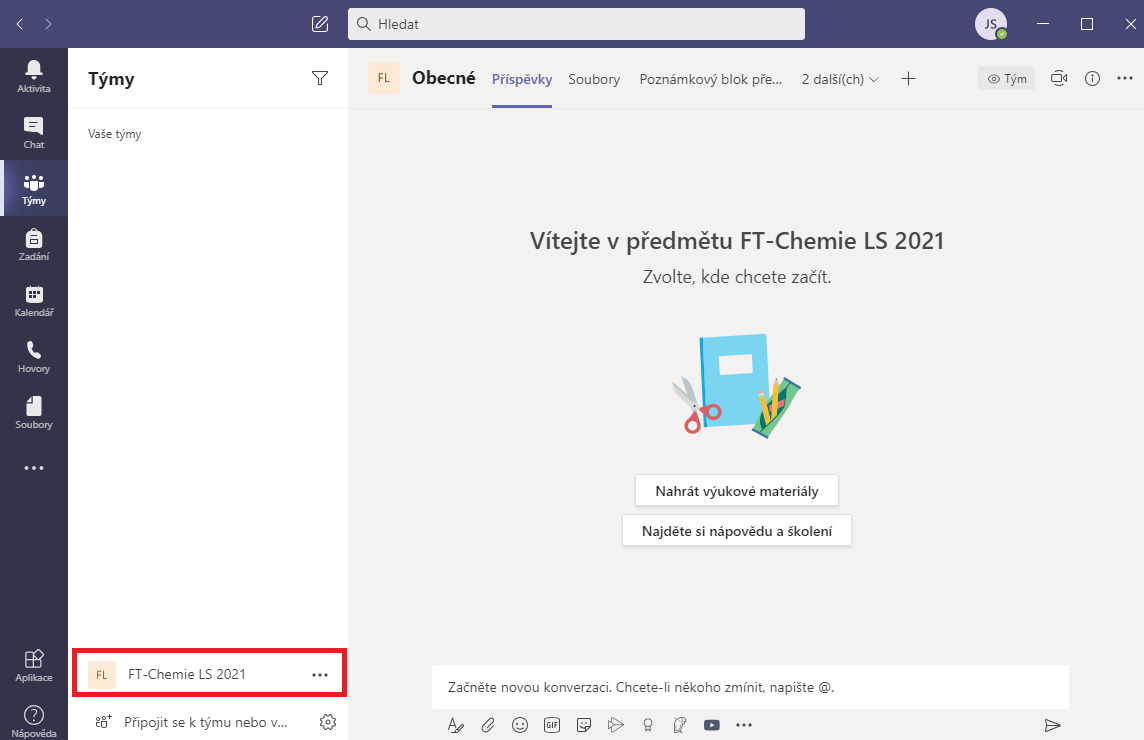Click the new conversation message field
This screenshot has width=1144, height=740.
pyautogui.click(x=750, y=688)
